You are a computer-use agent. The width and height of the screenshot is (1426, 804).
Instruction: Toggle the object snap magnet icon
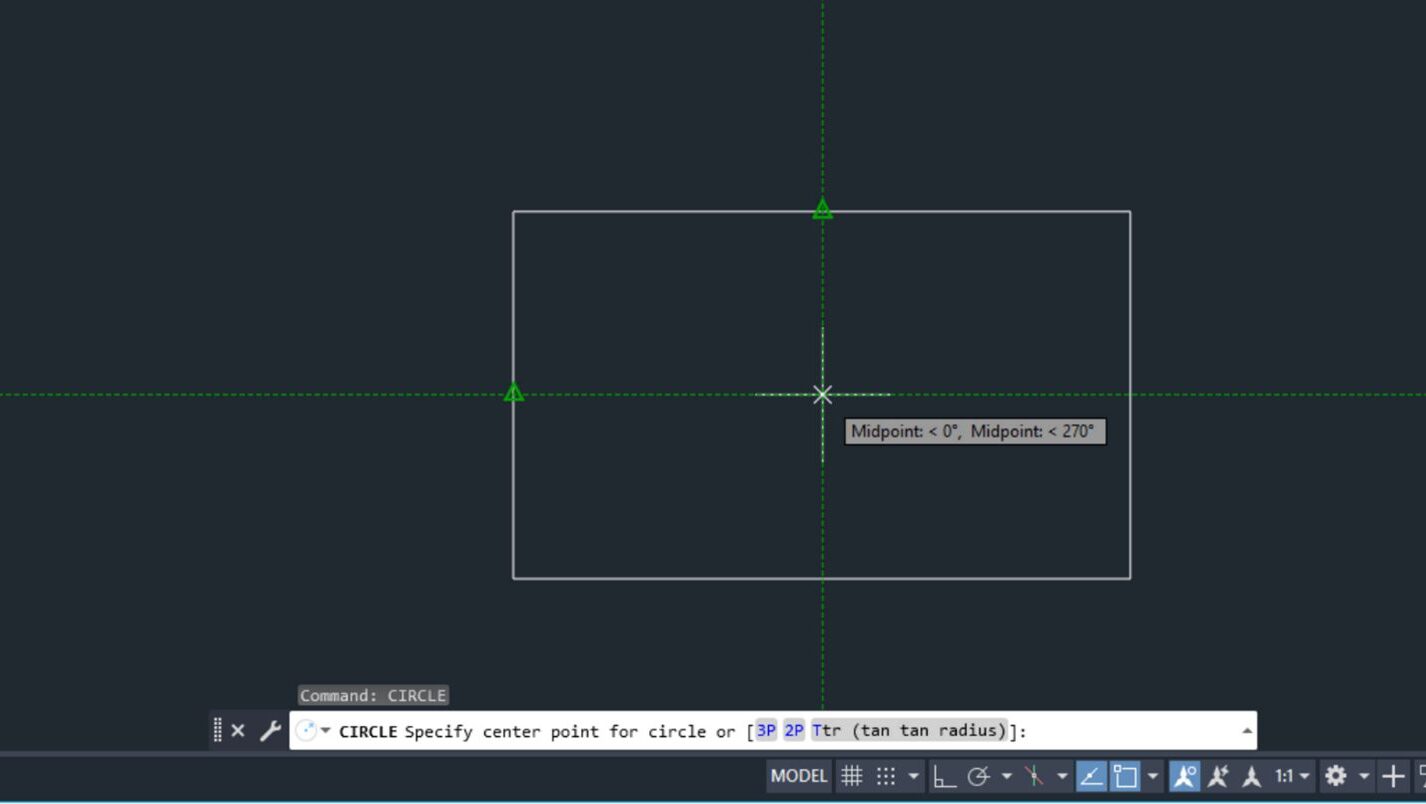(x=1126, y=775)
